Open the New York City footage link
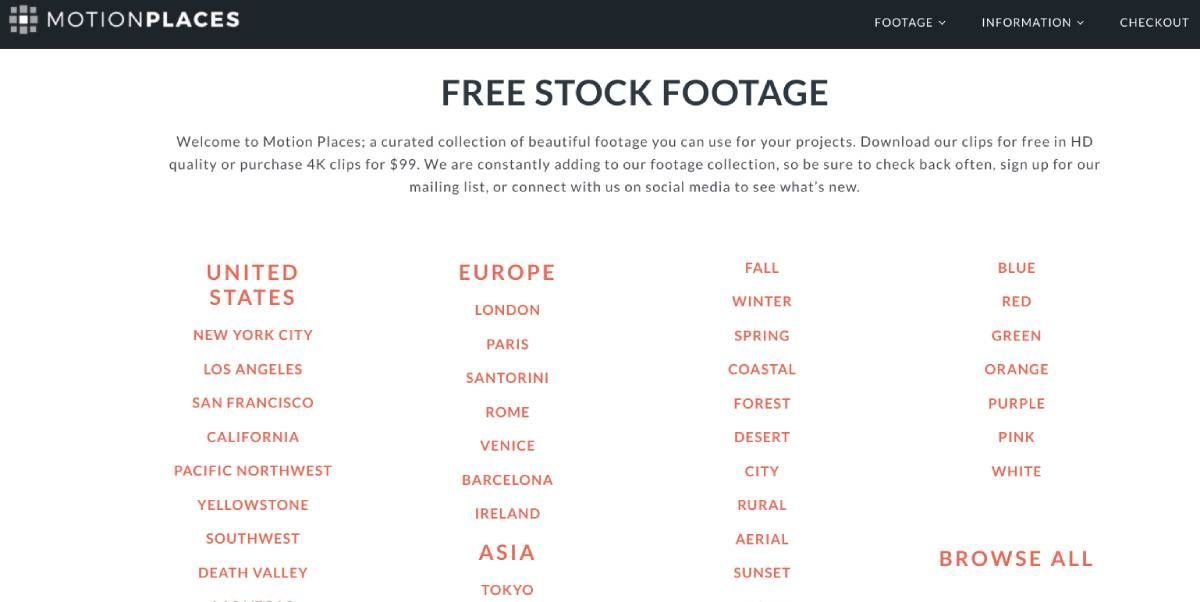This screenshot has width=1200, height=602. point(253,335)
